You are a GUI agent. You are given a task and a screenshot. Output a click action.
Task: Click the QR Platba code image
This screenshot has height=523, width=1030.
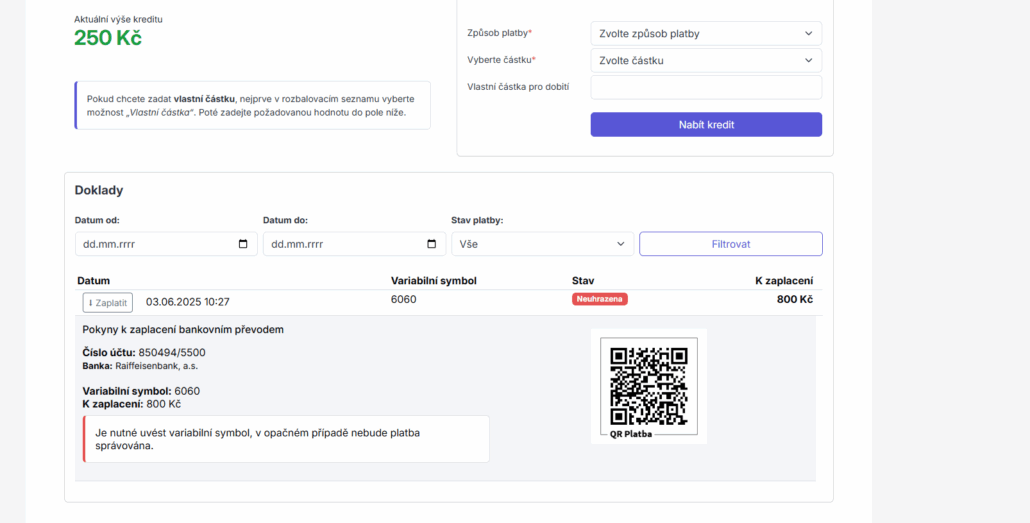click(x=649, y=384)
